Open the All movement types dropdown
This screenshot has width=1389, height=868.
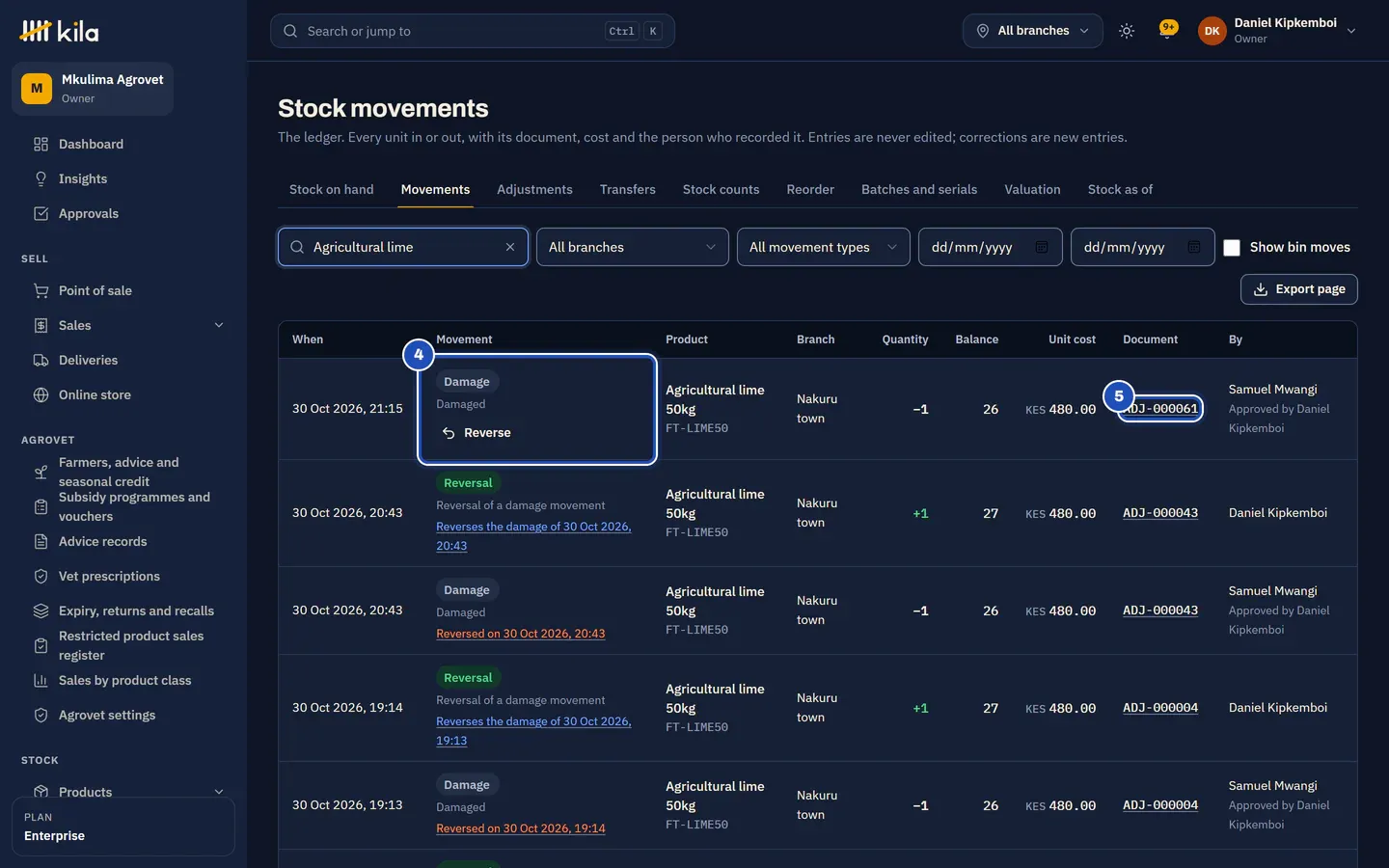coord(824,247)
